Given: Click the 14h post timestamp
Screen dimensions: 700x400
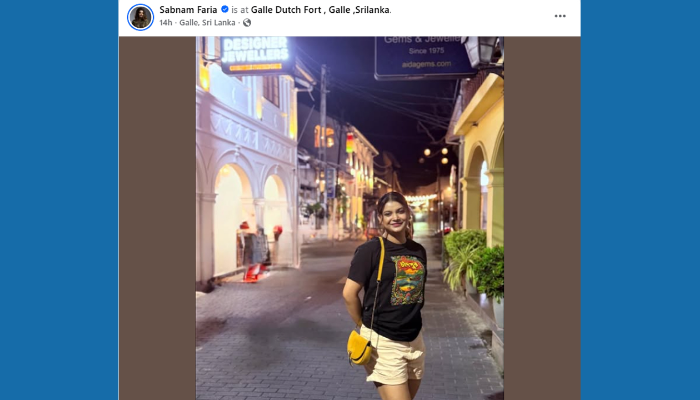Looking at the screenshot, I should tap(166, 23).
